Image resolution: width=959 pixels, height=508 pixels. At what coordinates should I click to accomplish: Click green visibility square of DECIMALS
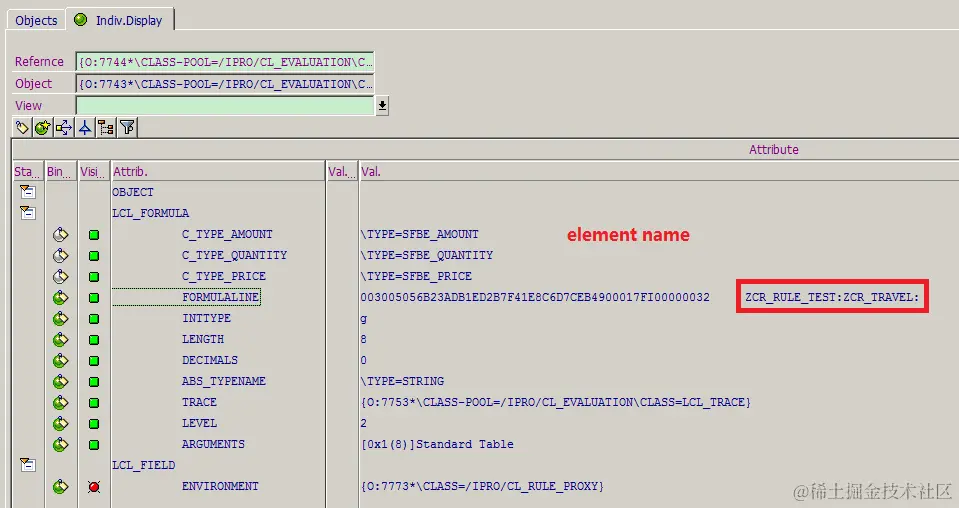tap(94, 361)
